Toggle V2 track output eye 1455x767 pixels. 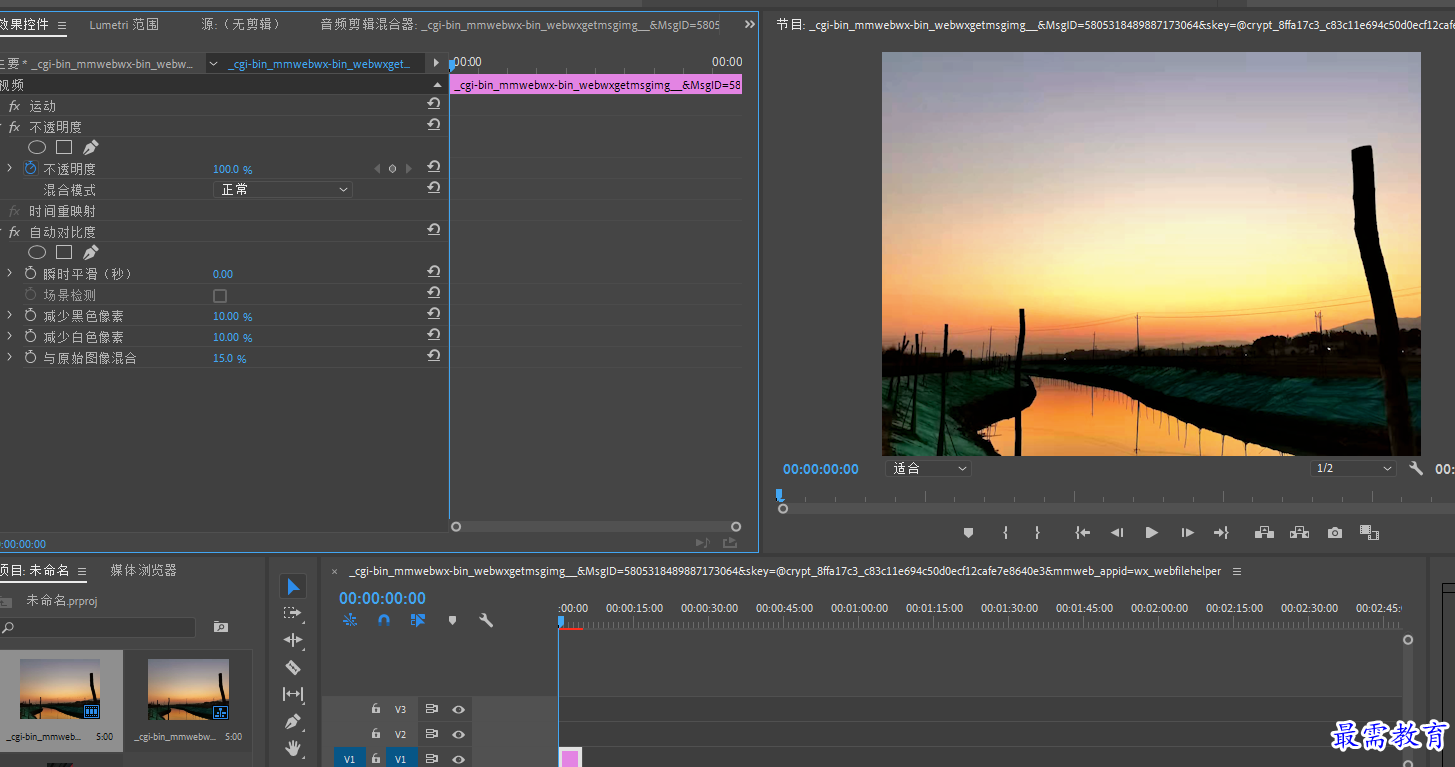pyautogui.click(x=458, y=735)
